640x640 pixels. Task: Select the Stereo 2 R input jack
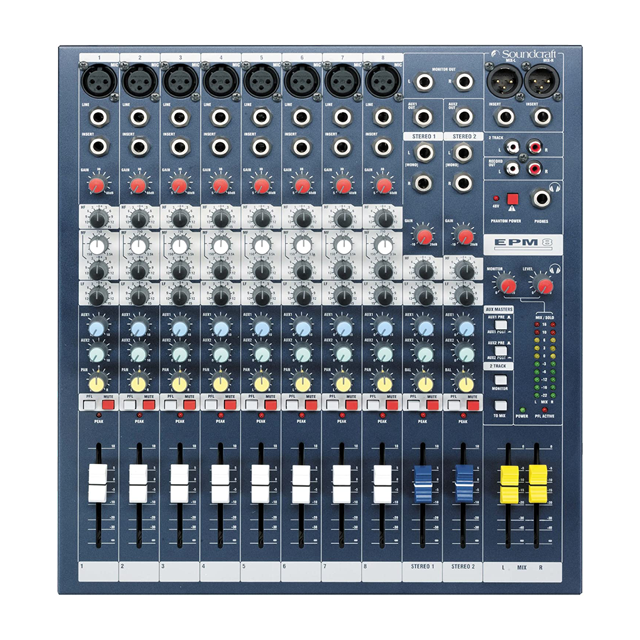(x=464, y=183)
